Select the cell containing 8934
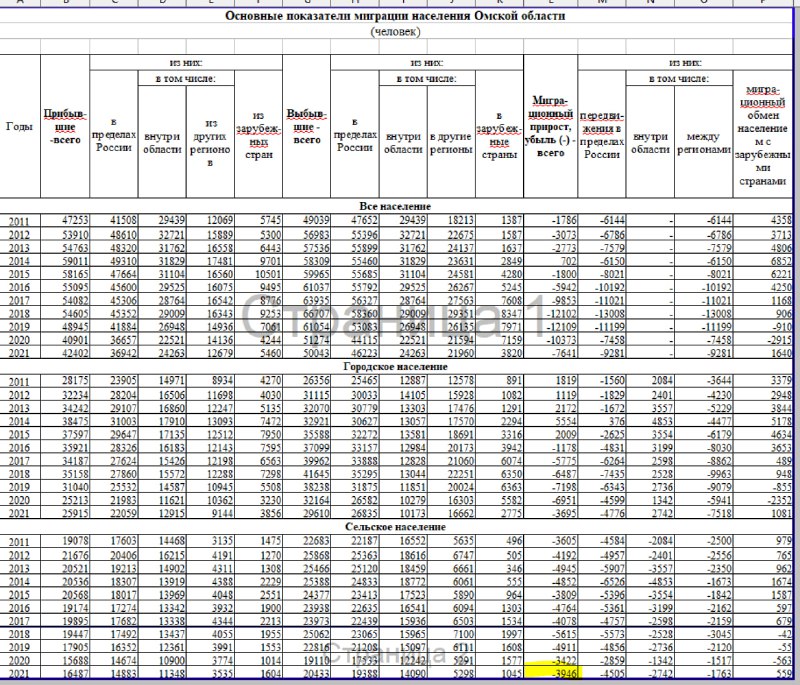Screen dimensions: 800x685 [210, 381]
